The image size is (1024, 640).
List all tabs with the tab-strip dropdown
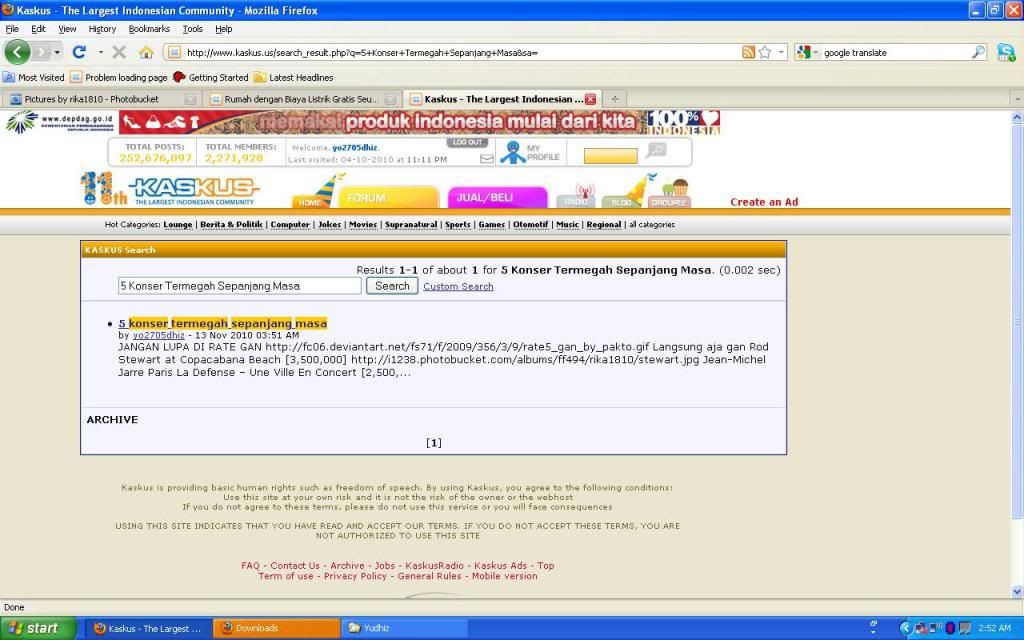[x=1017, y=99]
